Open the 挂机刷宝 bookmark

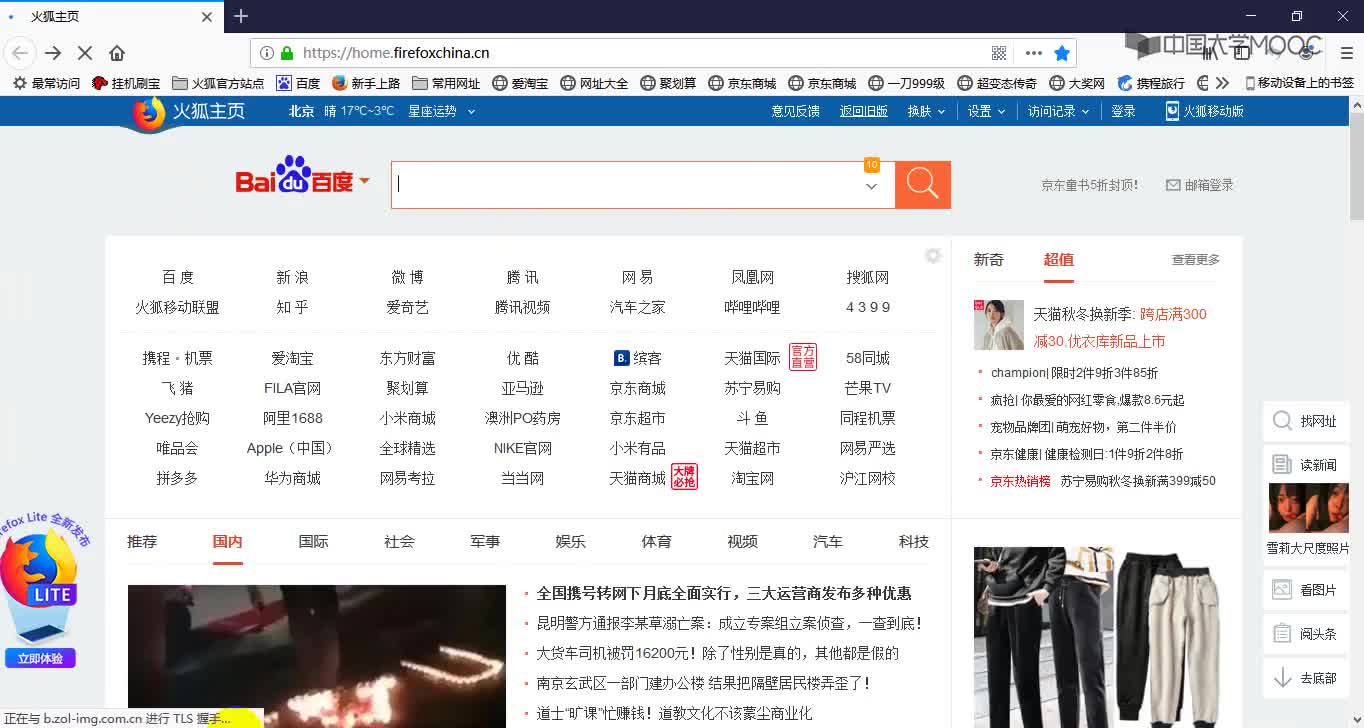[x=126, y=84]
